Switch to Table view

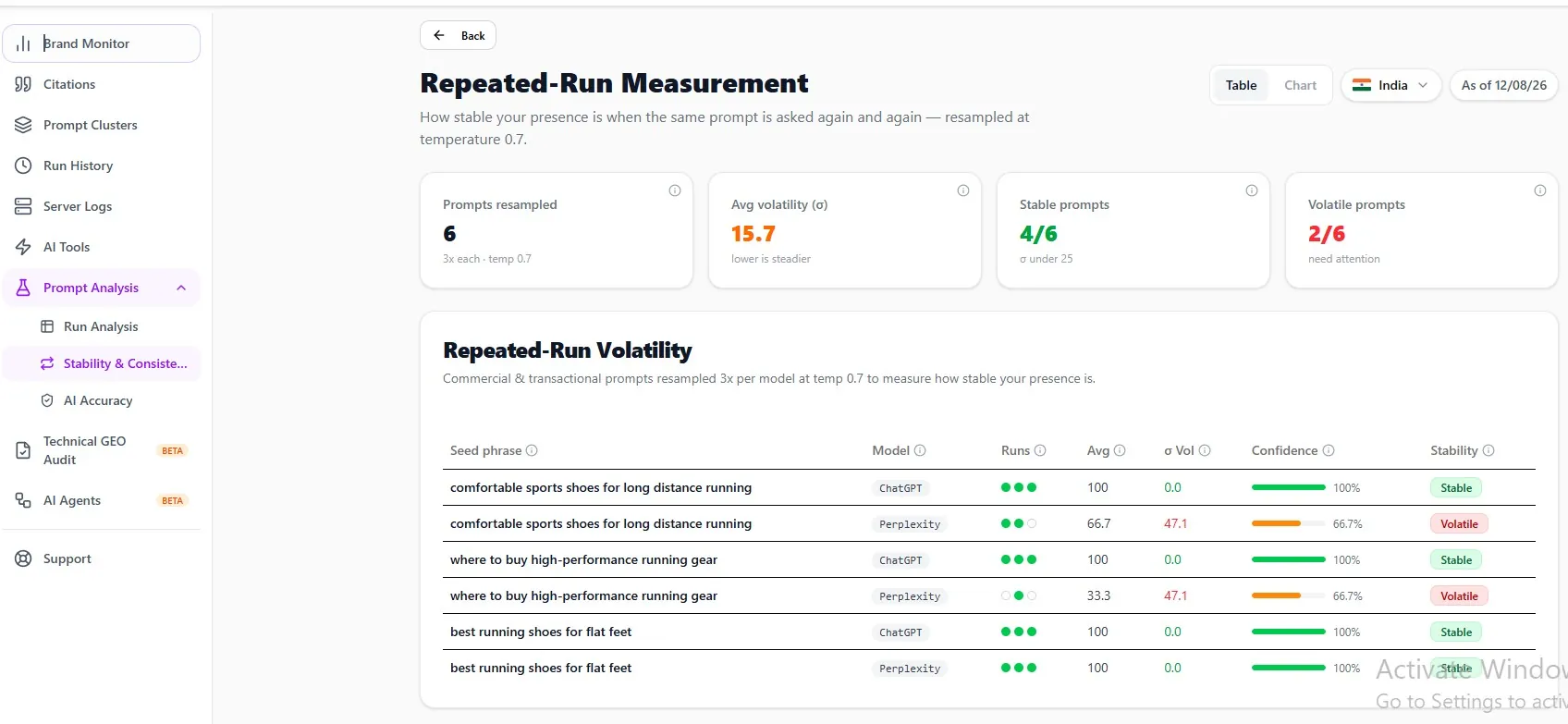[x=1241, y=85]
